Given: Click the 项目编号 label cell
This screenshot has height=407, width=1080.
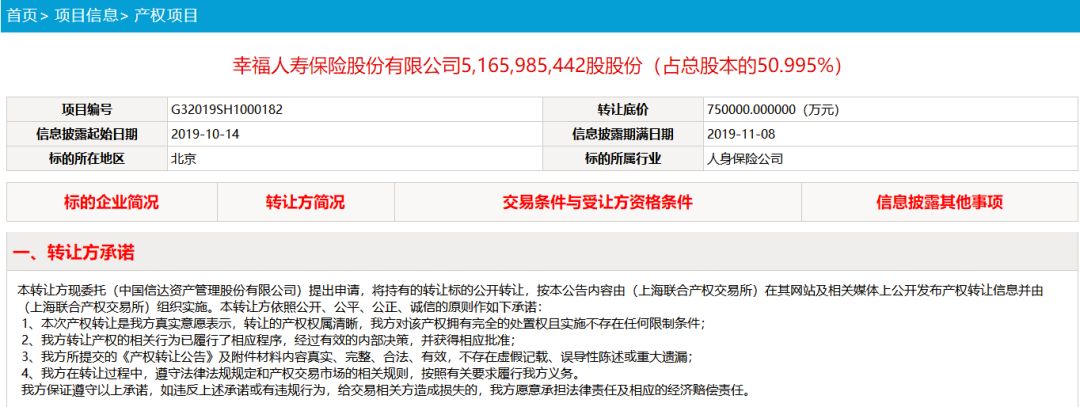Looking at the screenshot, I should pyautogui.click(x=87, y=109).
